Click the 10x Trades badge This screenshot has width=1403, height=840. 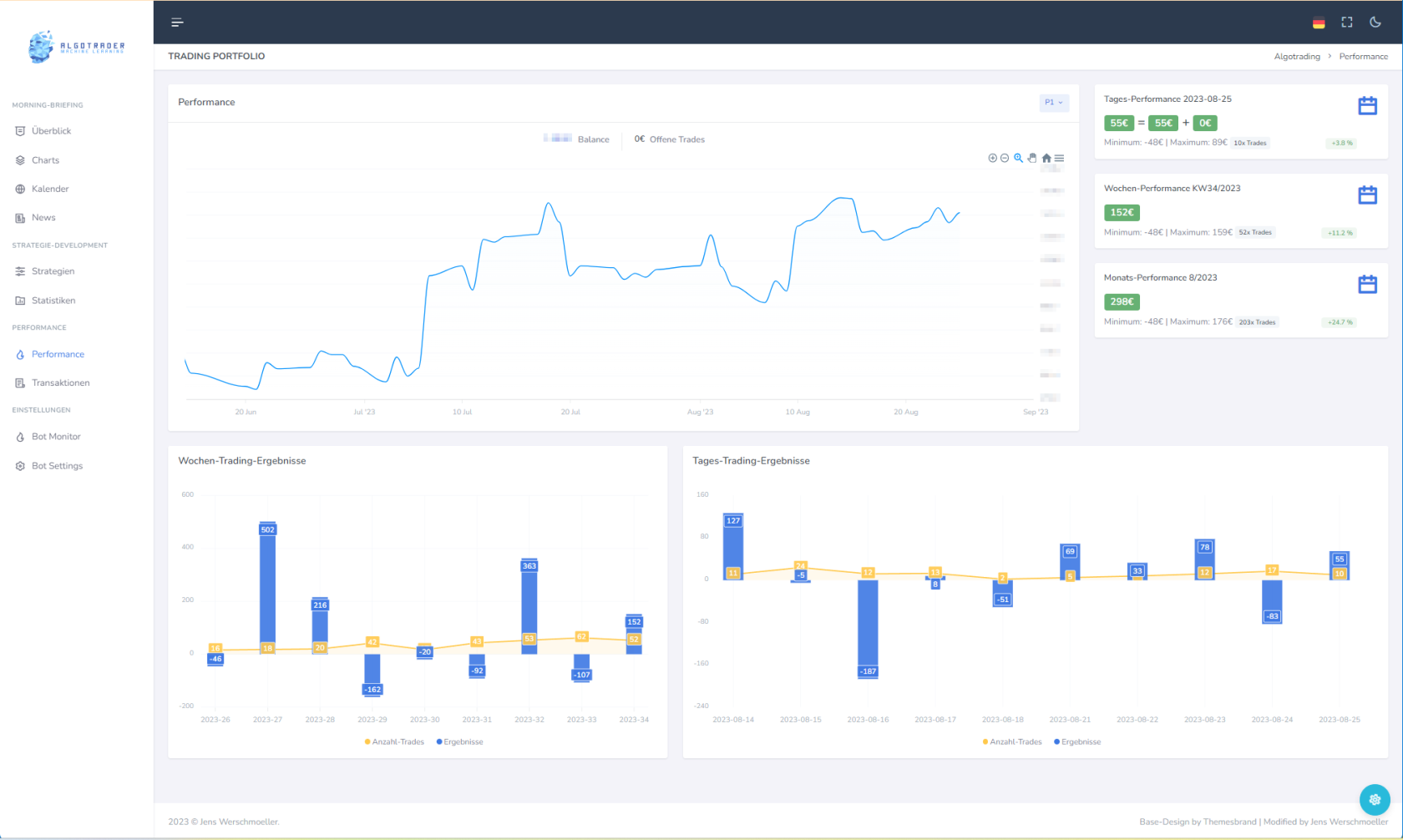1250,143
